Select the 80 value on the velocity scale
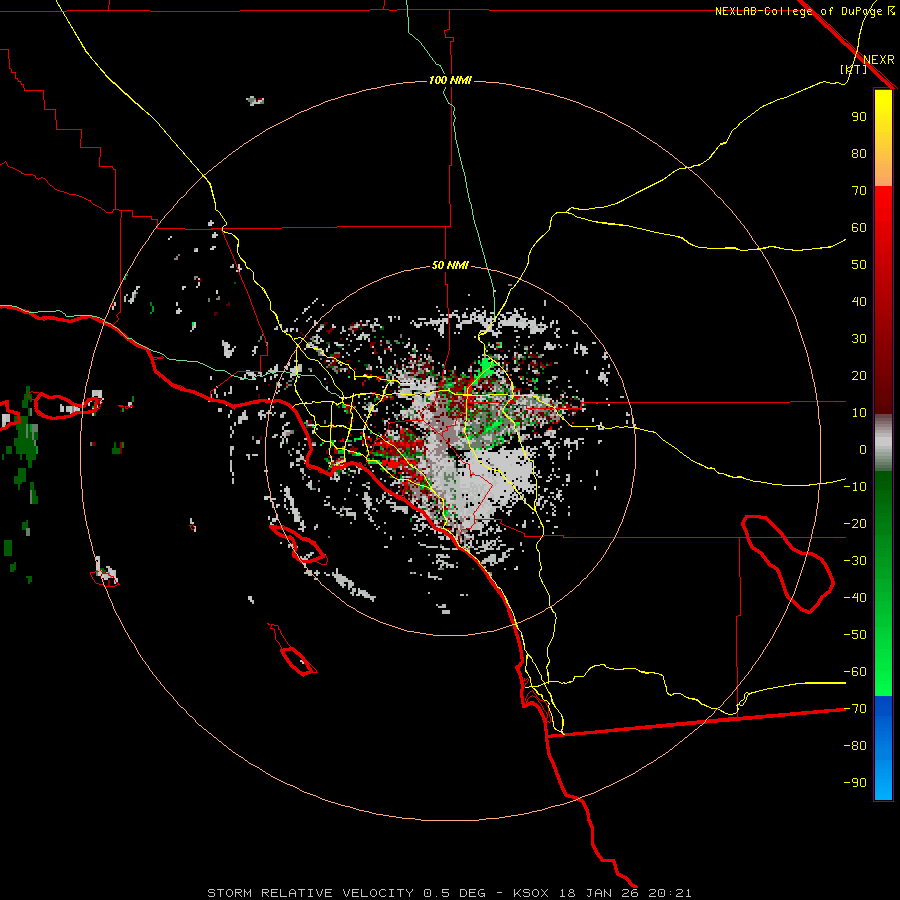 [x=859, y=154]
